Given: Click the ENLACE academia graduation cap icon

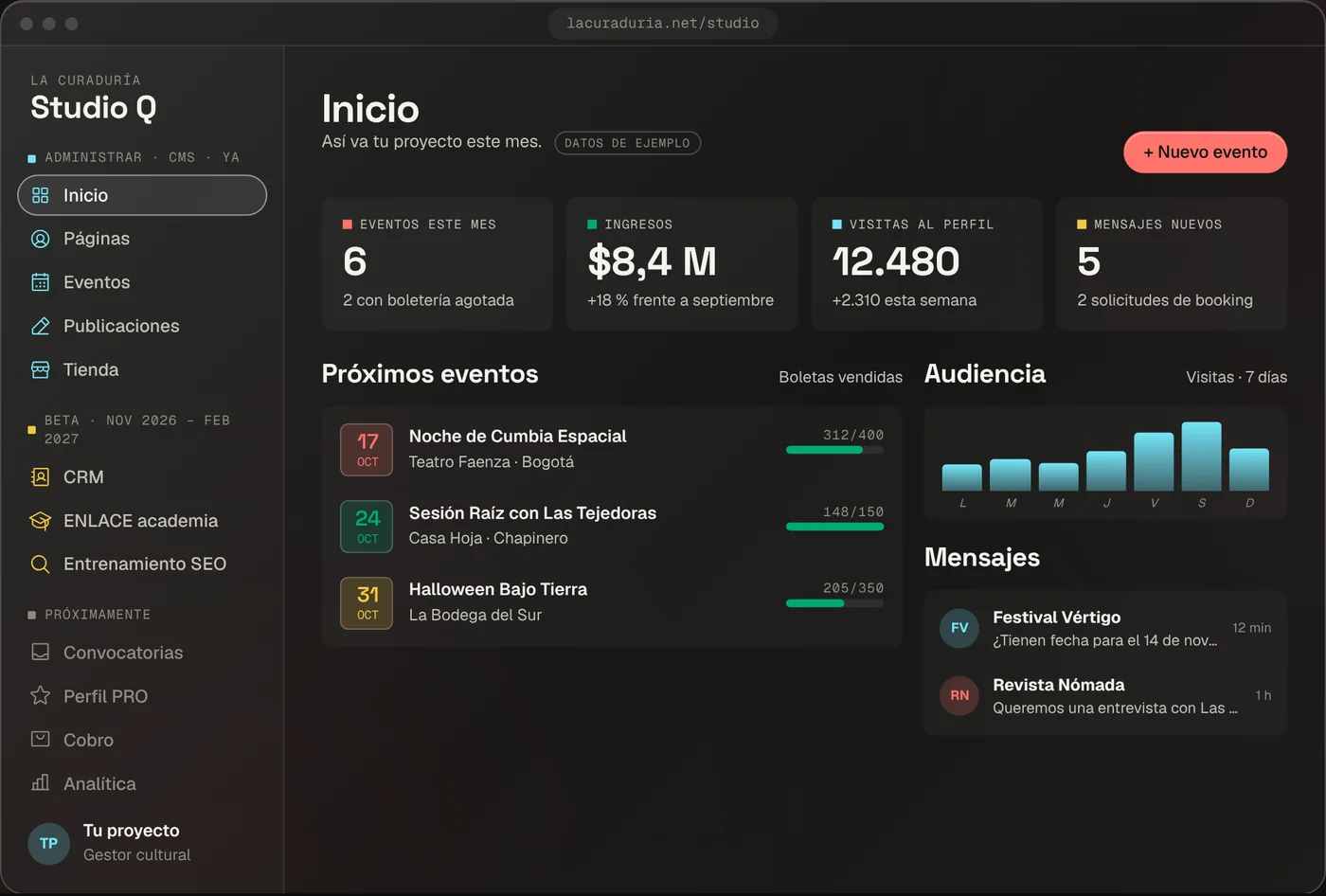Looking at the screenshot, I should tap(40, 521).
